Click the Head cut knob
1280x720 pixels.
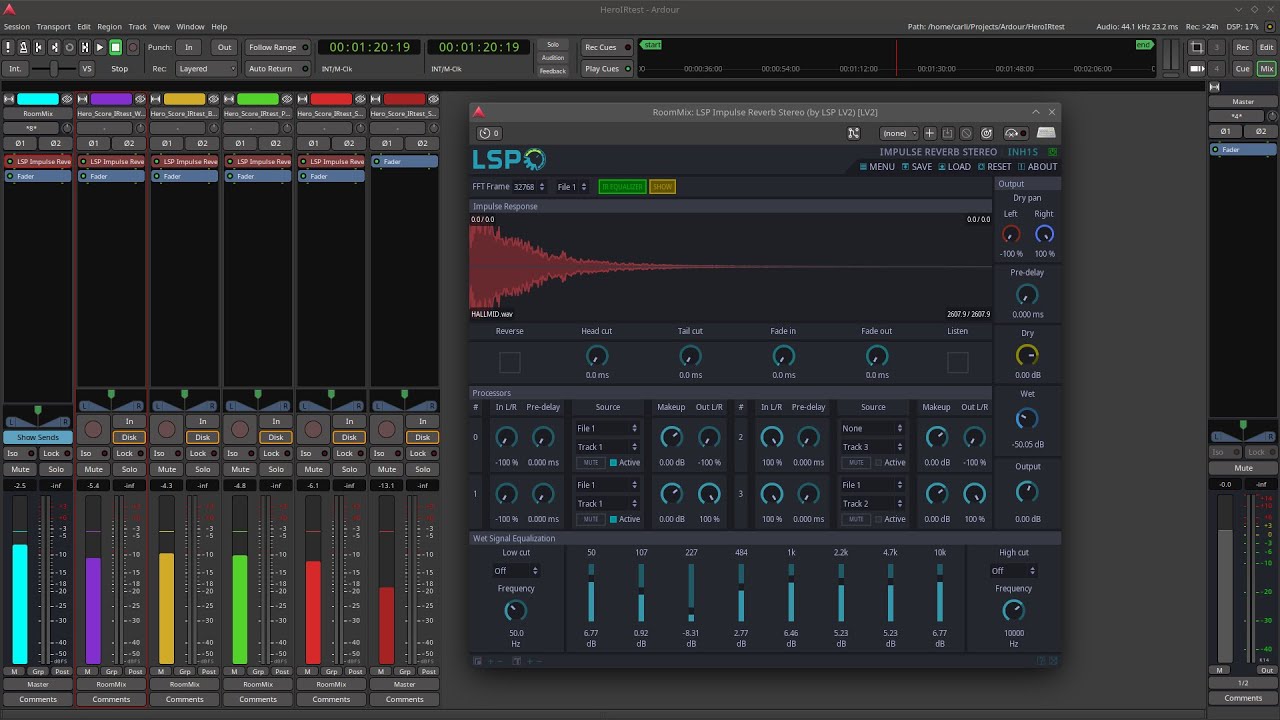597,356
